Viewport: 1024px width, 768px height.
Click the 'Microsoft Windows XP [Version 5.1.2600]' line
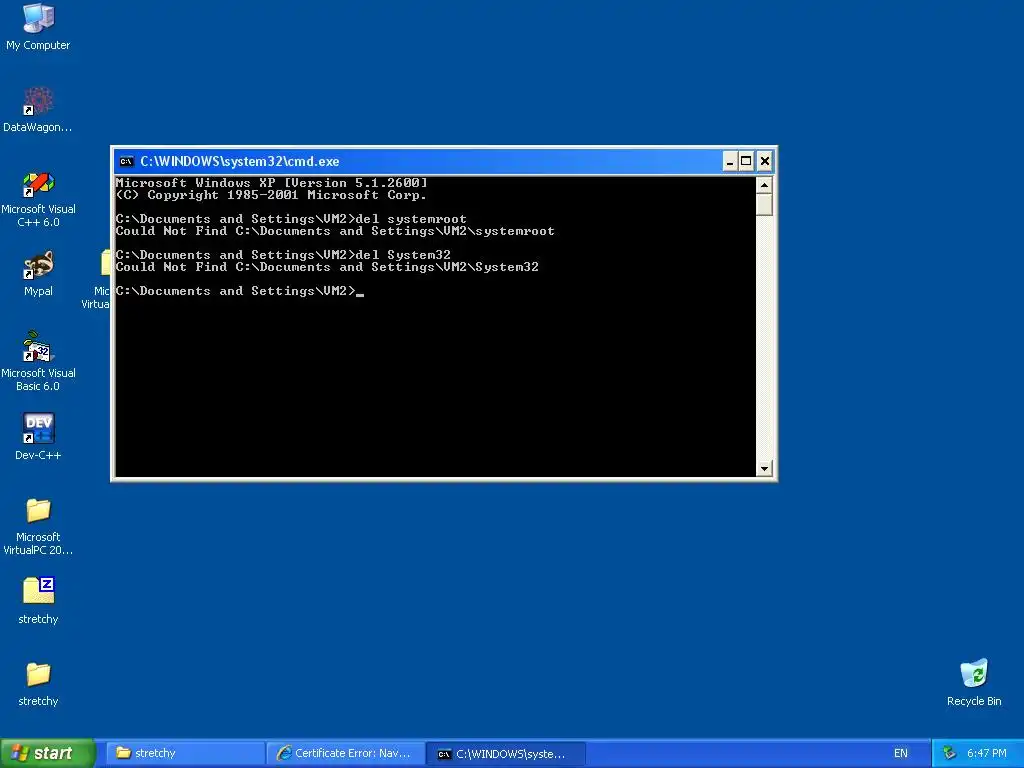pyautogui.click(x=272, y=183)
